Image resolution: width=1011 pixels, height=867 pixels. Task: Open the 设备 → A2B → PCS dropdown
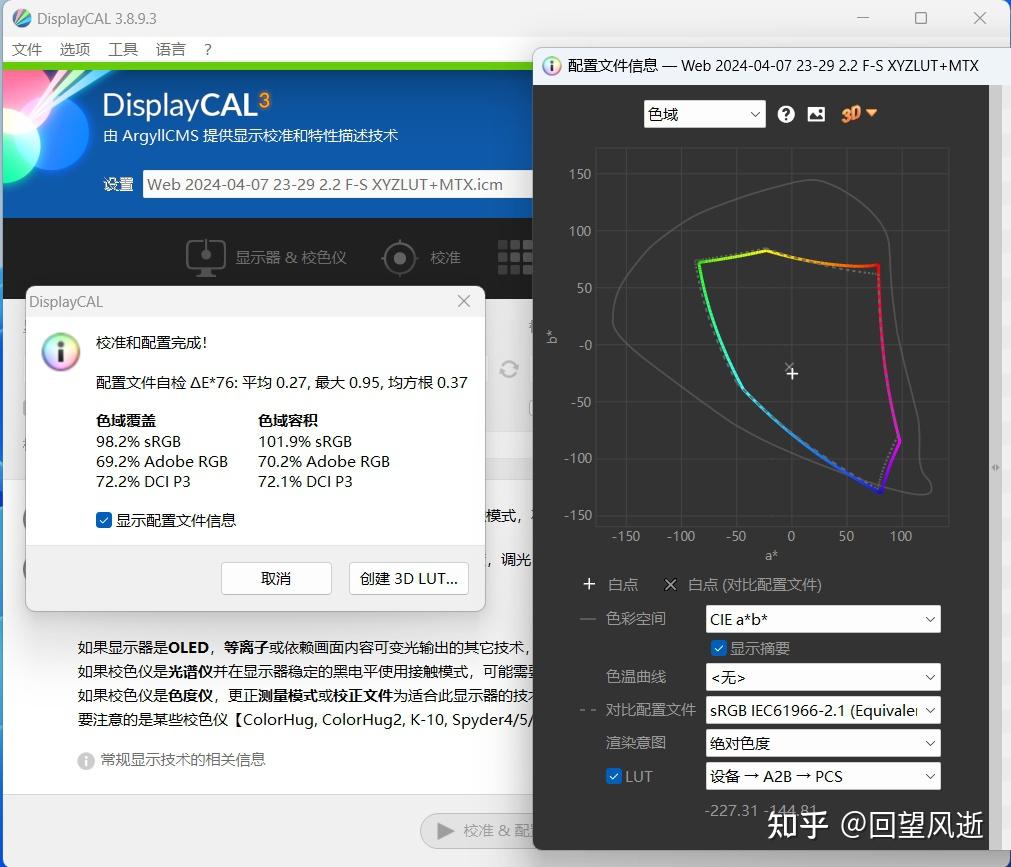[x=823, y=776]
